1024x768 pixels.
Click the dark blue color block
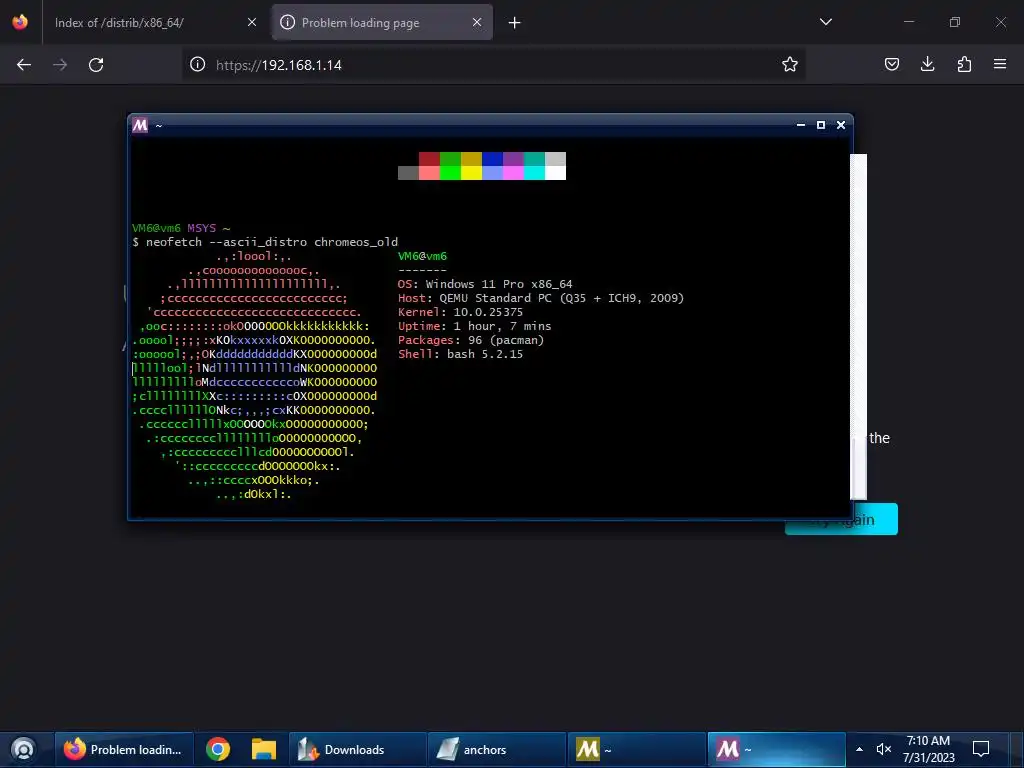[x=492, y=159]
